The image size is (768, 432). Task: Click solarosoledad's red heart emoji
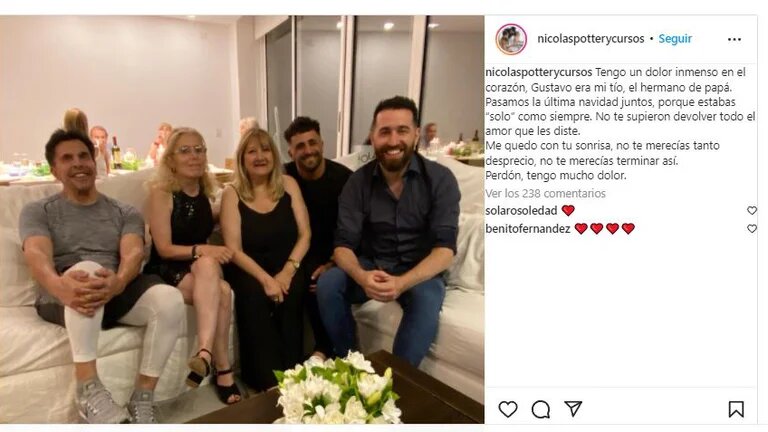click(x=568, y=211)
